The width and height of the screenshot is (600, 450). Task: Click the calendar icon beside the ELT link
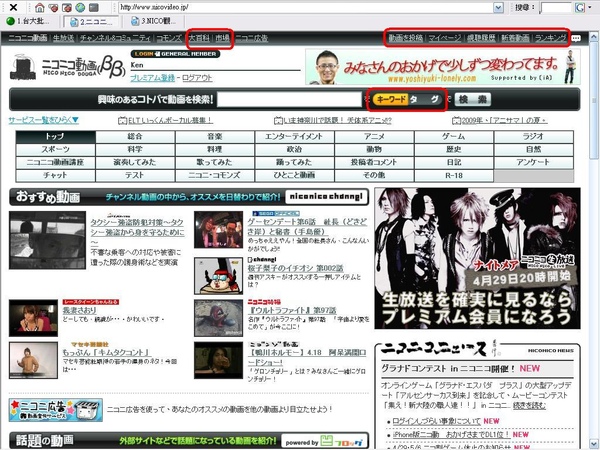click(122, 121)
